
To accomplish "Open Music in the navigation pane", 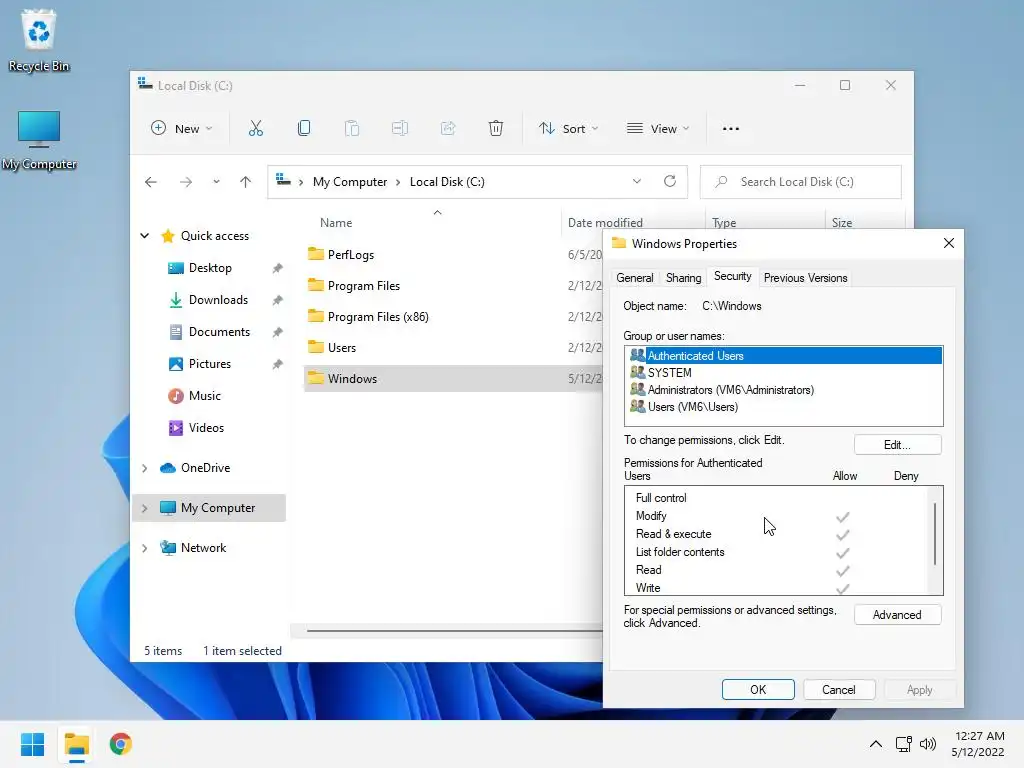I will 204,396.
